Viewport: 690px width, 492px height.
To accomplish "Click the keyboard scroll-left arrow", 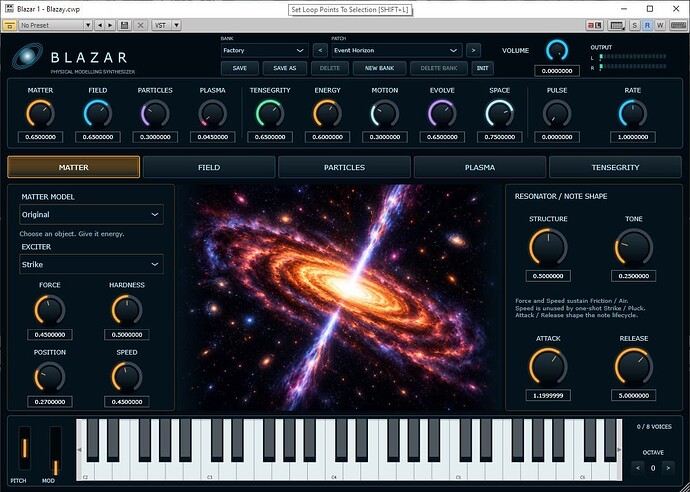I will (x=79, y=450).
